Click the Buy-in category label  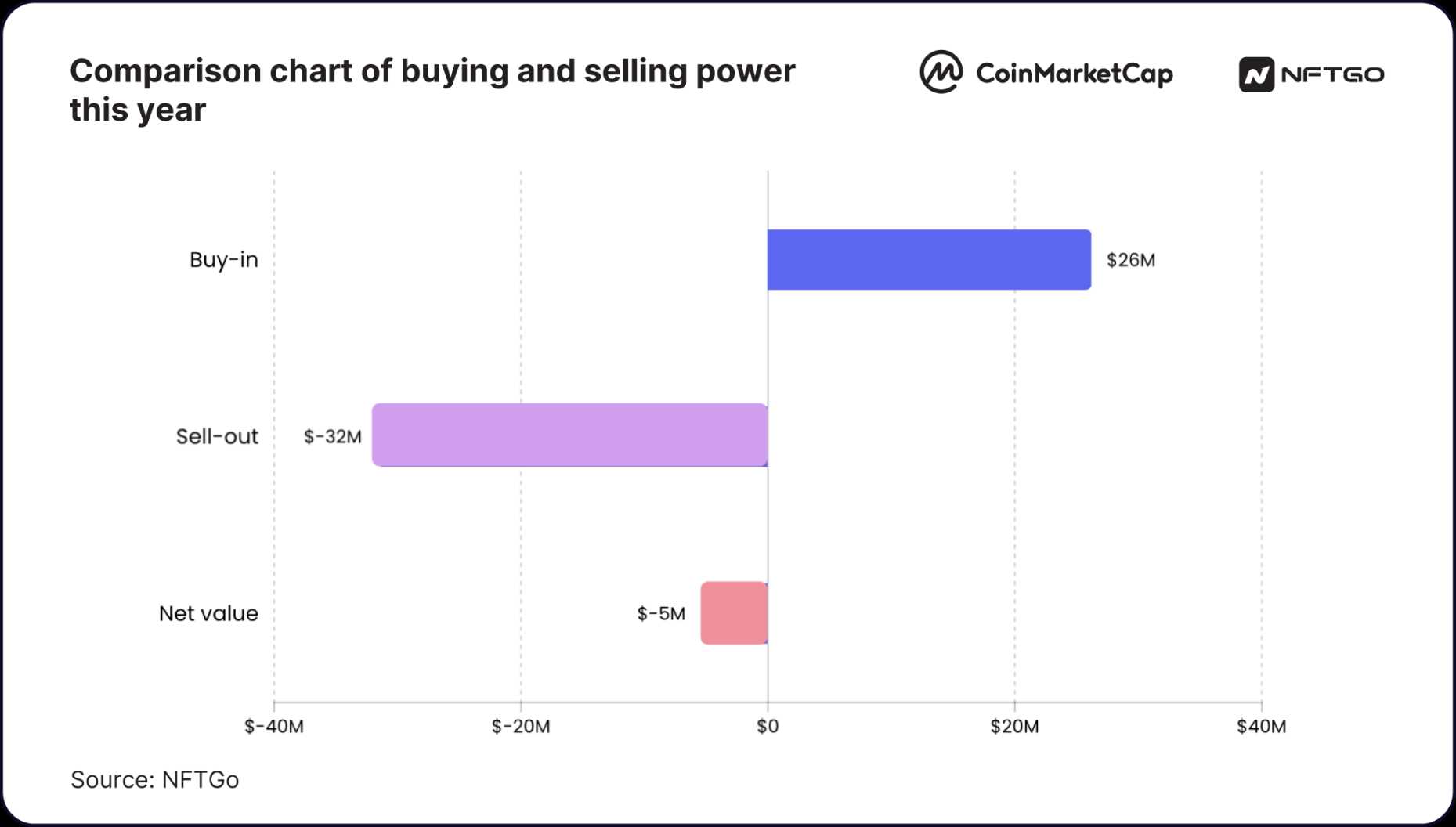tap(224, 260)
